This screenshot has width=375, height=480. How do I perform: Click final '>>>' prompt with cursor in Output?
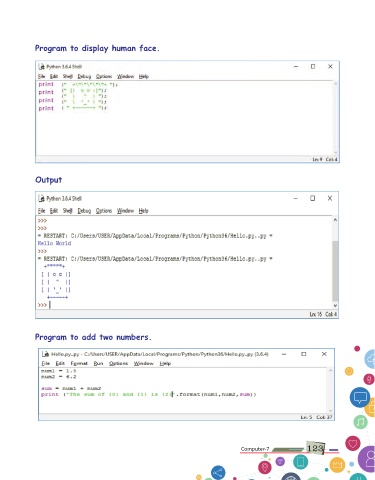[44, 305]
